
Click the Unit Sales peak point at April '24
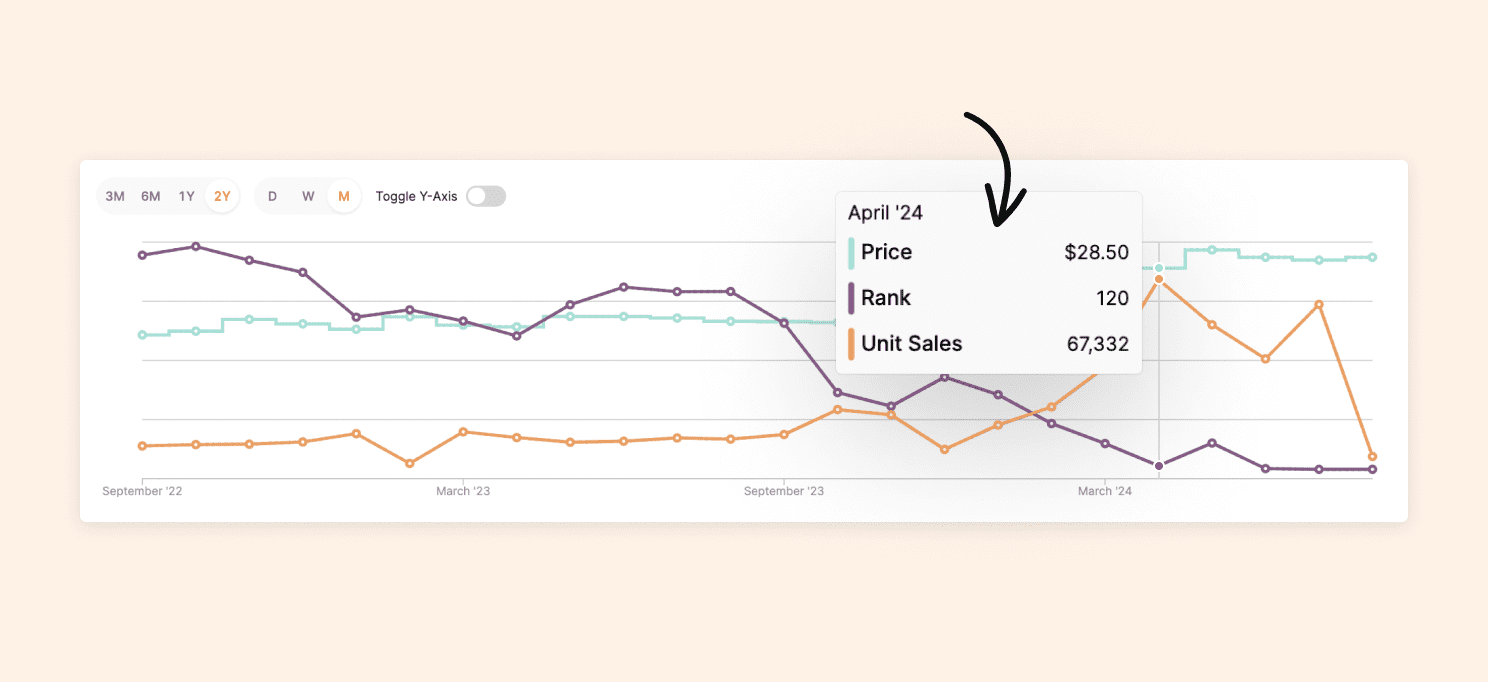pyautogui.click(x=1159, y=279)
